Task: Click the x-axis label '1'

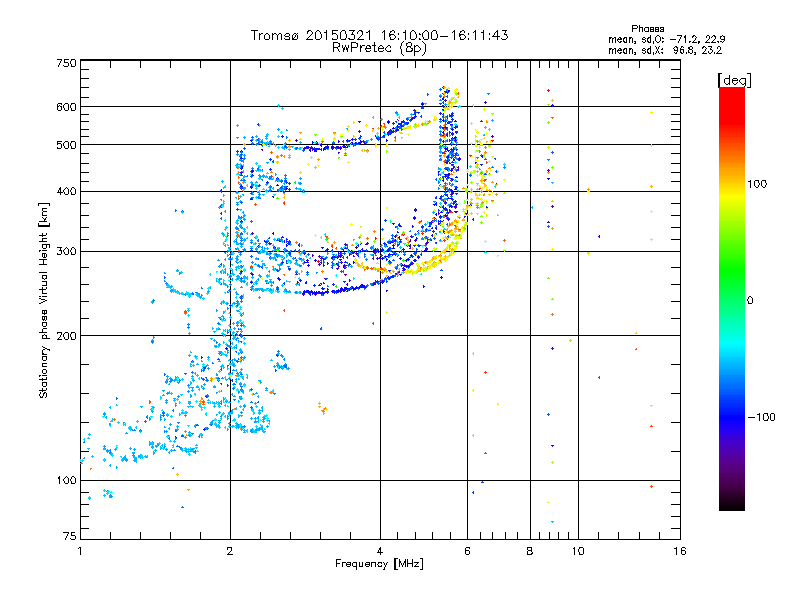Action: pos(80,551)
